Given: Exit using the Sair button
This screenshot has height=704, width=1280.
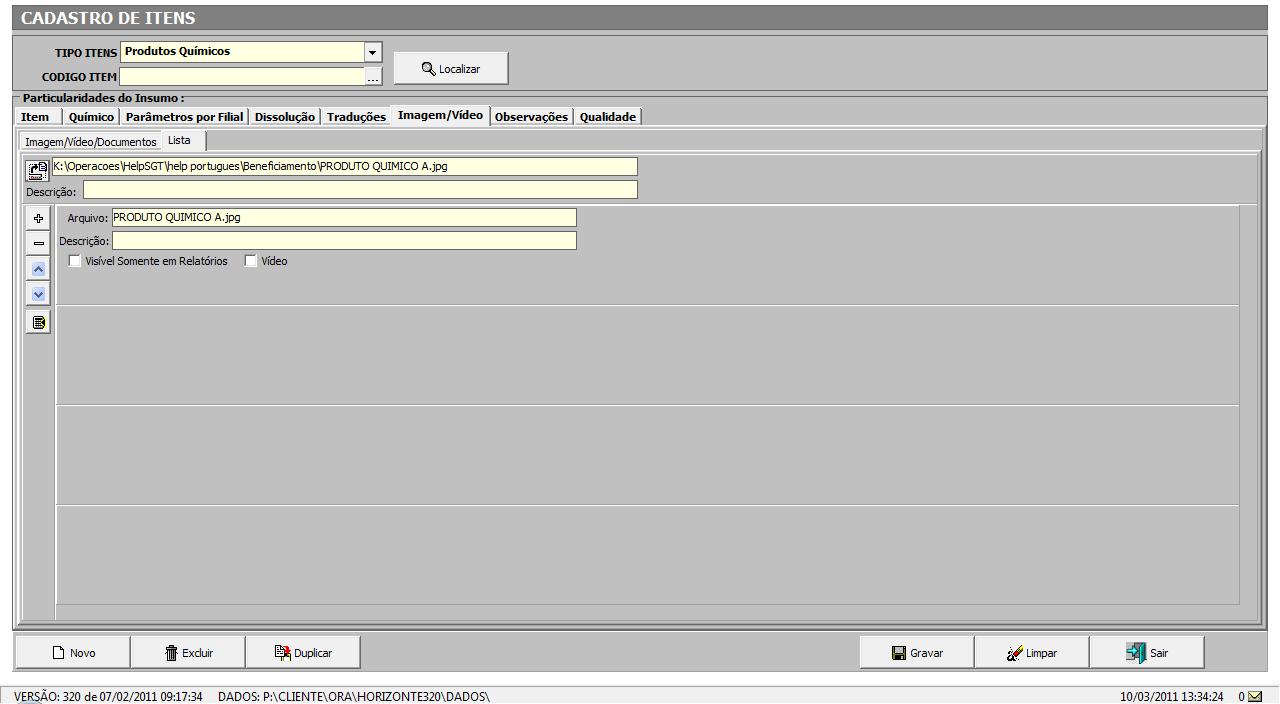Looking at the screenshot, I should (x=1147, y=653).
